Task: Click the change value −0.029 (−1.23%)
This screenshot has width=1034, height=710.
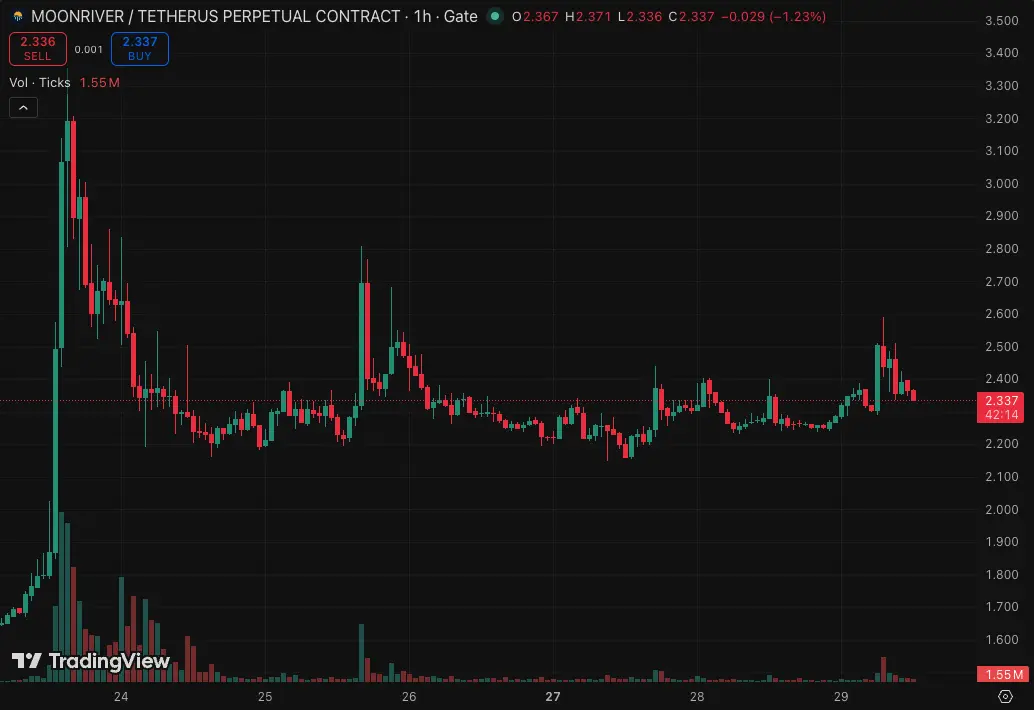Action: point(774,16)
